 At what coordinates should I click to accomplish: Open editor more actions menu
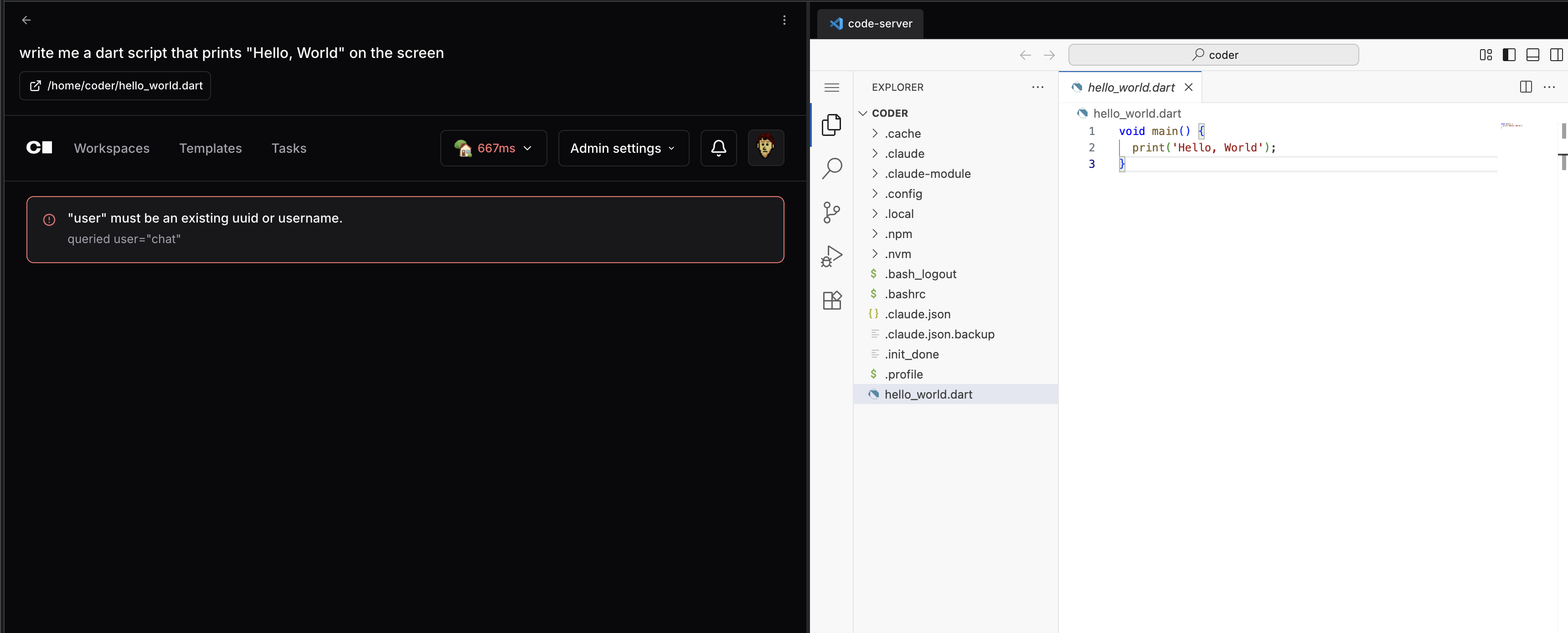point(1549,87)
